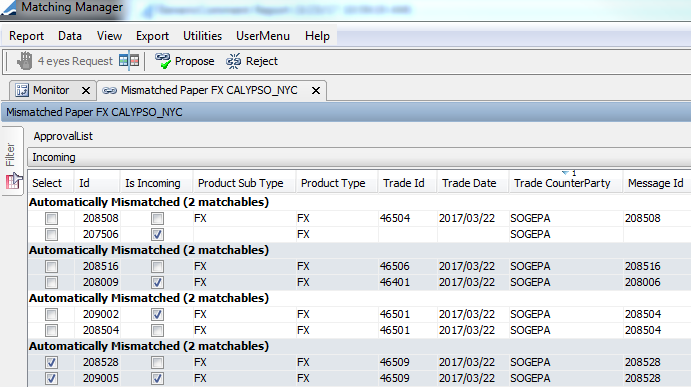Open the Report menu

(x=26, y=36)
